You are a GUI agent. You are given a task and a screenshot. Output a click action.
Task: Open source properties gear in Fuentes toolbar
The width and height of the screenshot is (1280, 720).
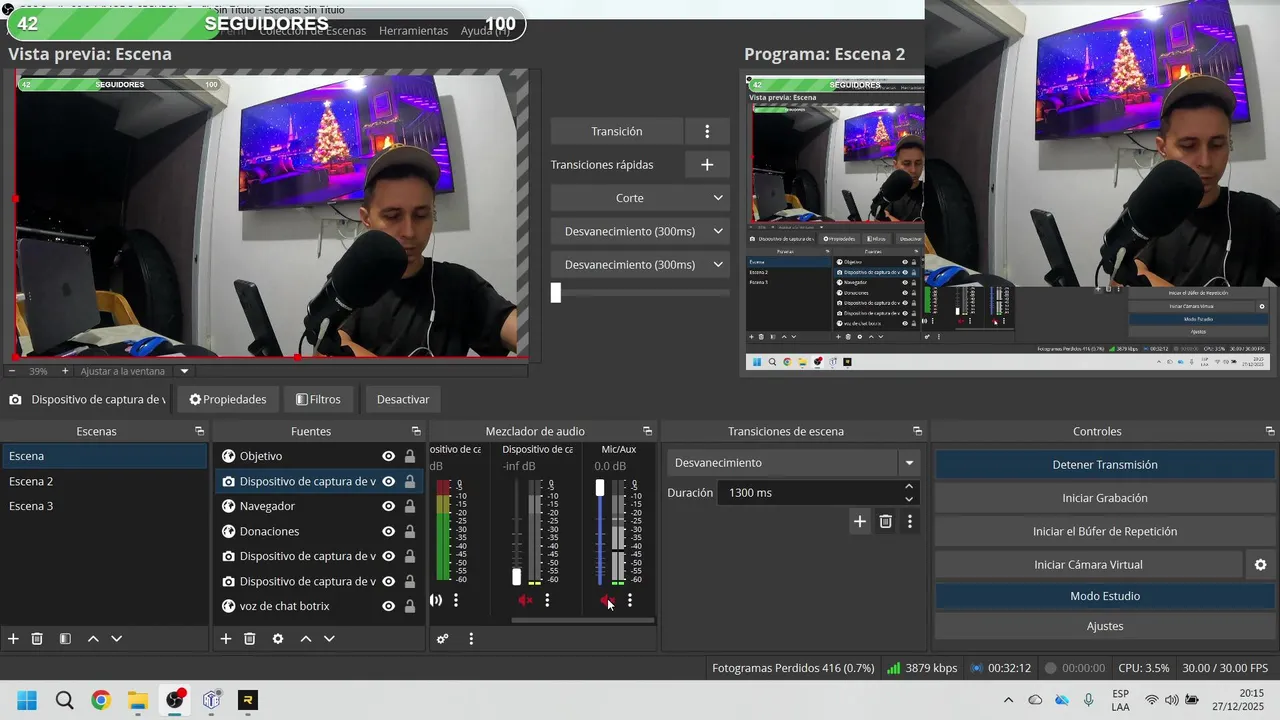click(x=278, y=639)
